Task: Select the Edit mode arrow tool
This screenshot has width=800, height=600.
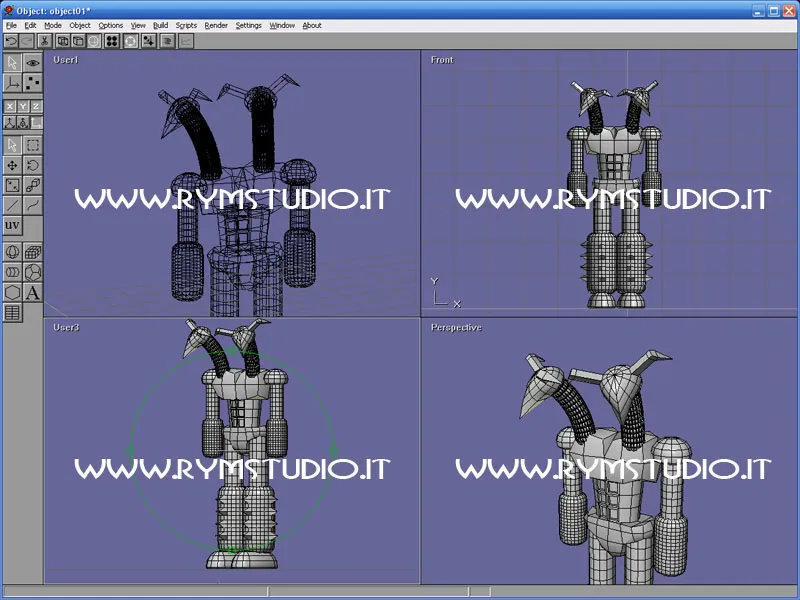Action: coord(12,63)
